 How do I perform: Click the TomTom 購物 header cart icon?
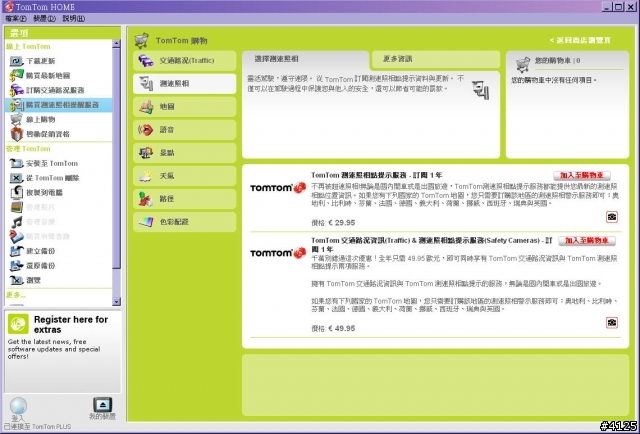click(142, 40)
